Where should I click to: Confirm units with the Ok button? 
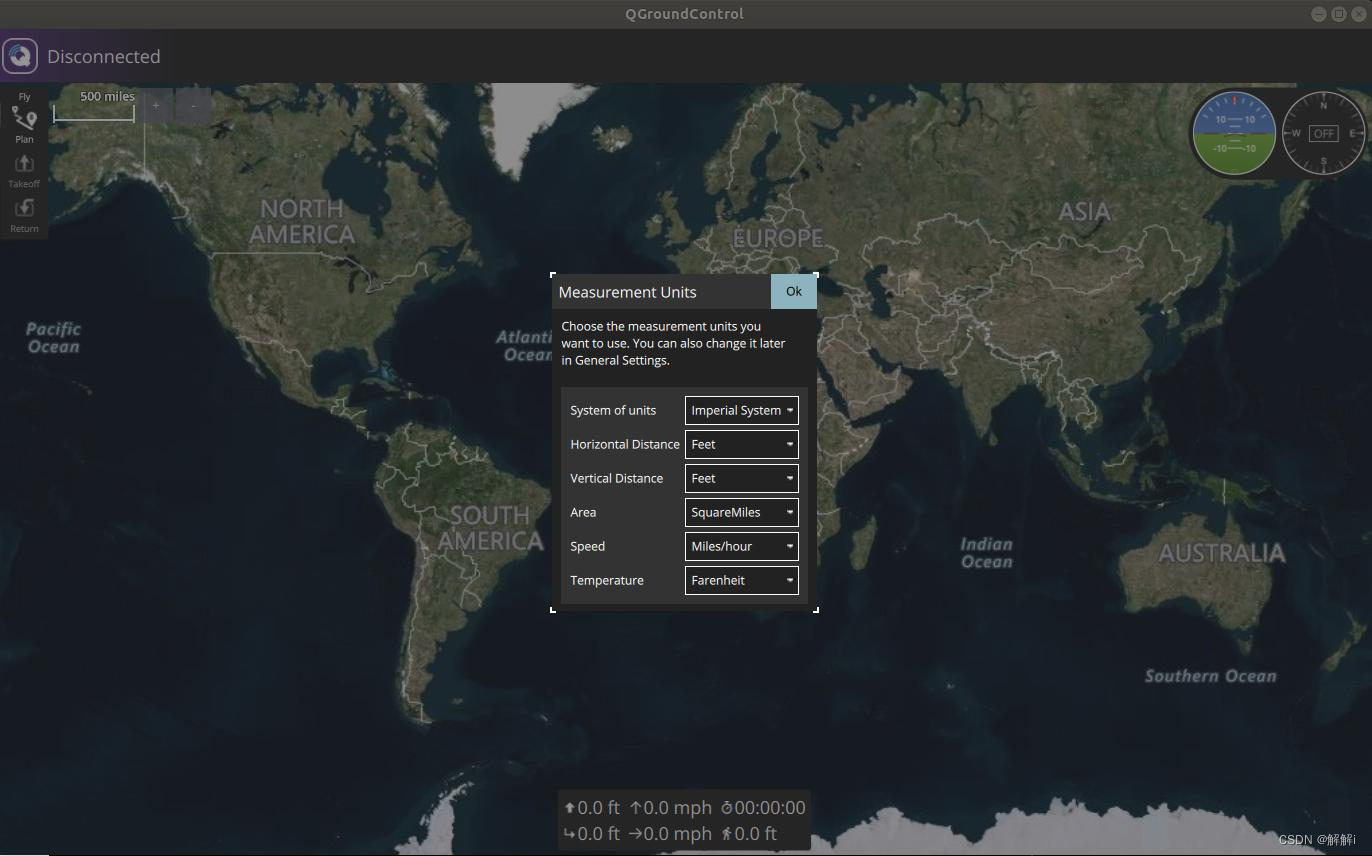tap(794, 292)
